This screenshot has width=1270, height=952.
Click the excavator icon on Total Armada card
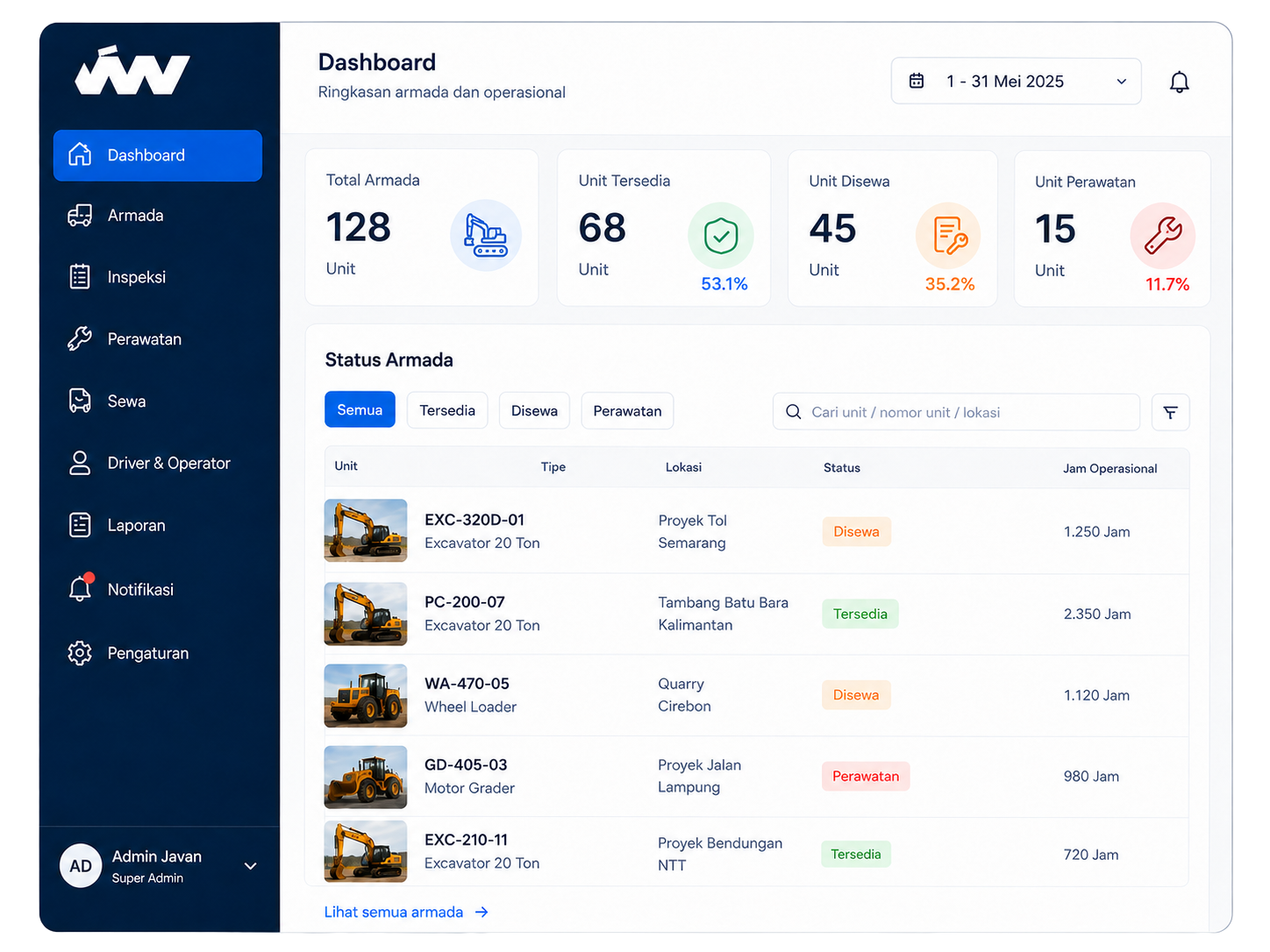[x=486, y=235]
